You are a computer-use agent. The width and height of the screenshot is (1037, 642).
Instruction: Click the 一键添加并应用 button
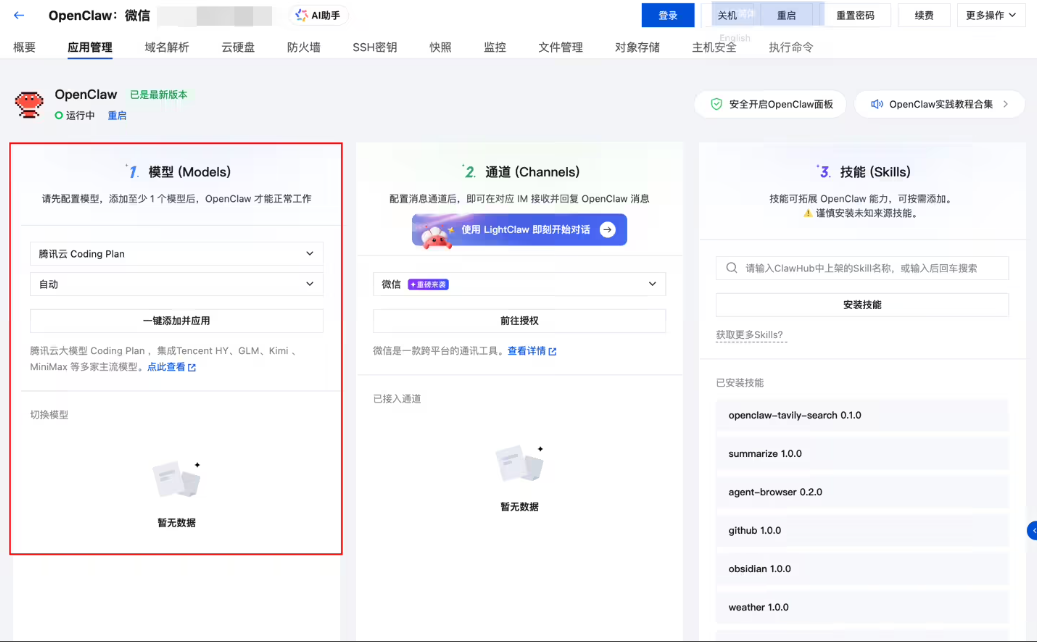tap(176, 321)
